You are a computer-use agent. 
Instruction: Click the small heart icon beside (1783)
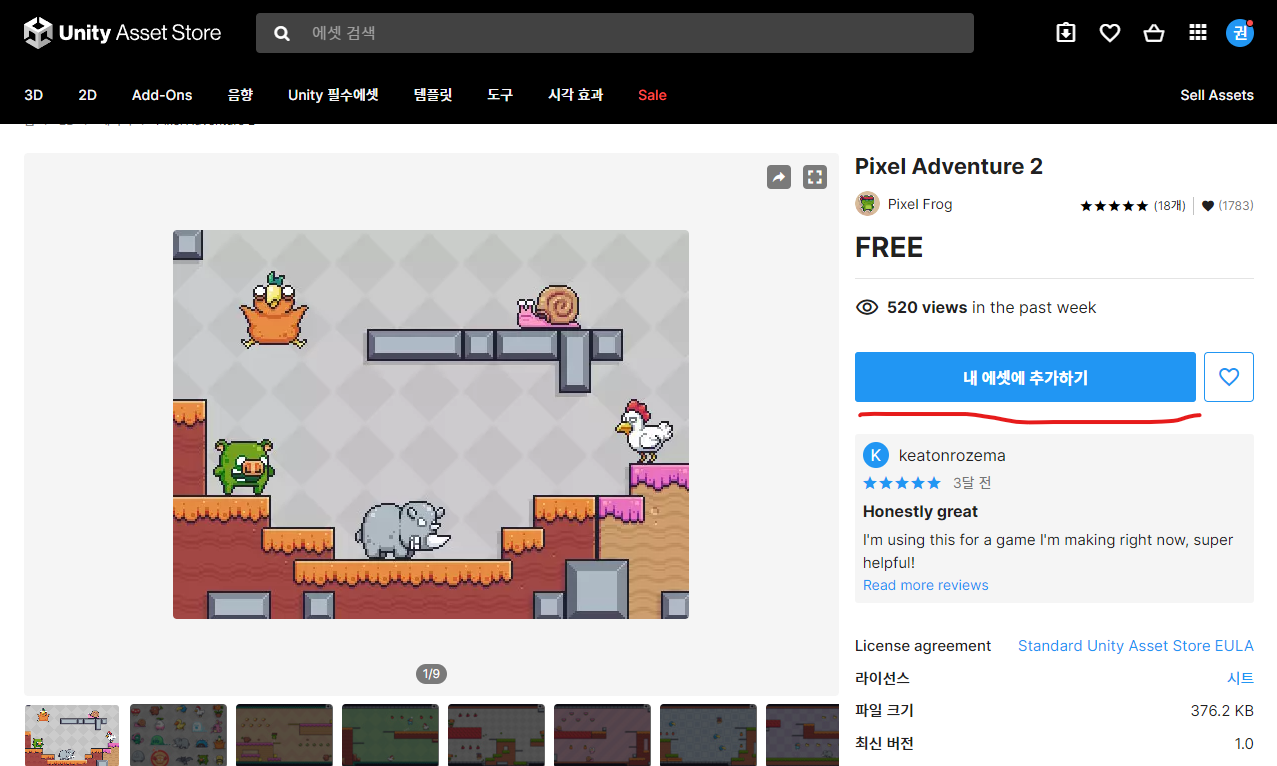[x=1208, y=206]
